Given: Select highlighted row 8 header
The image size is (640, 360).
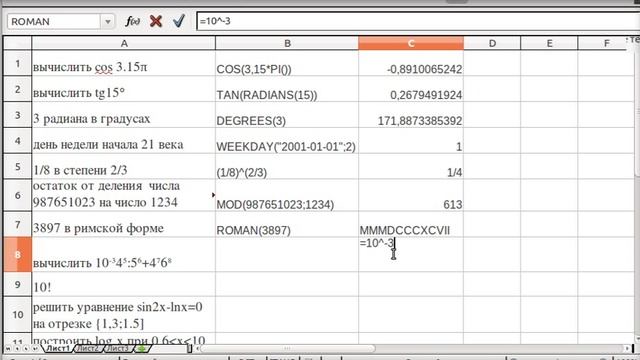Looking at the screenshot, I should (18, 255).
